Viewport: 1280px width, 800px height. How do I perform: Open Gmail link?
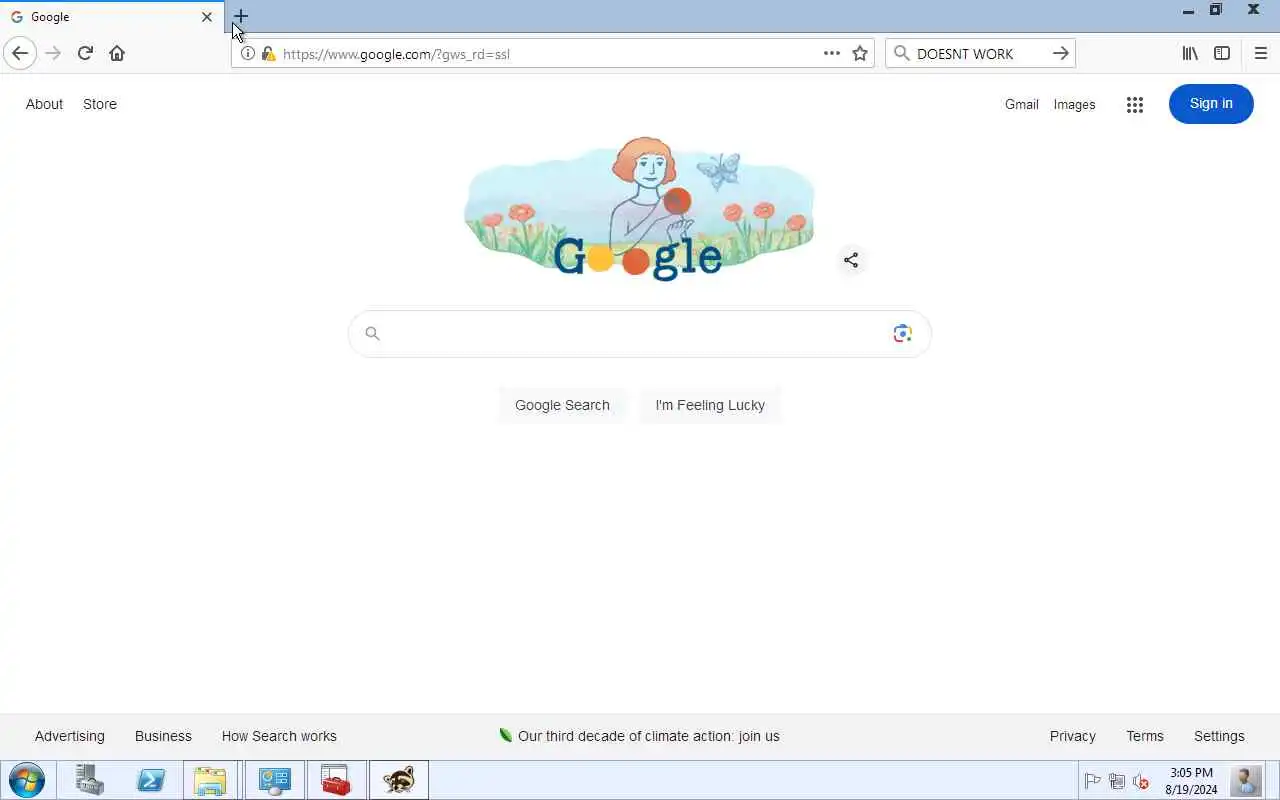[x=1022, y=104]
